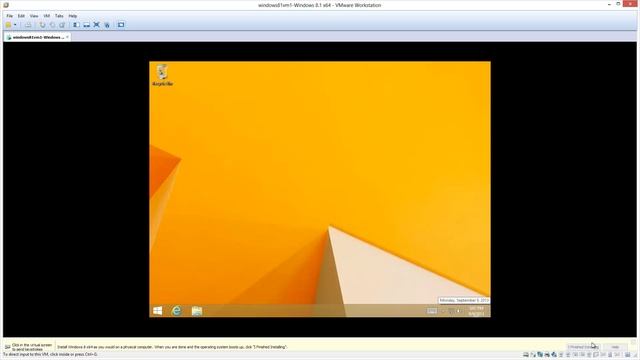640x360 pixels.
Task: Expand the power options dropdown arrow
Action: tap(15, 25)
